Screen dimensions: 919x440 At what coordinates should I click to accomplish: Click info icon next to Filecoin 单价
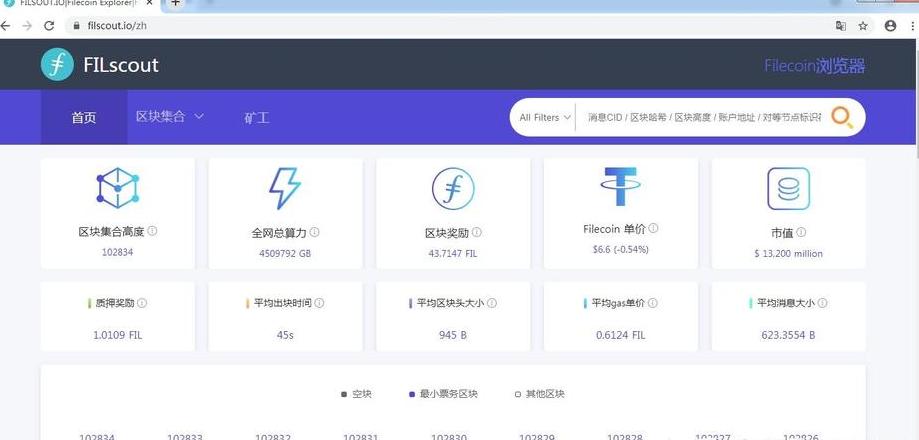point(653,228)
